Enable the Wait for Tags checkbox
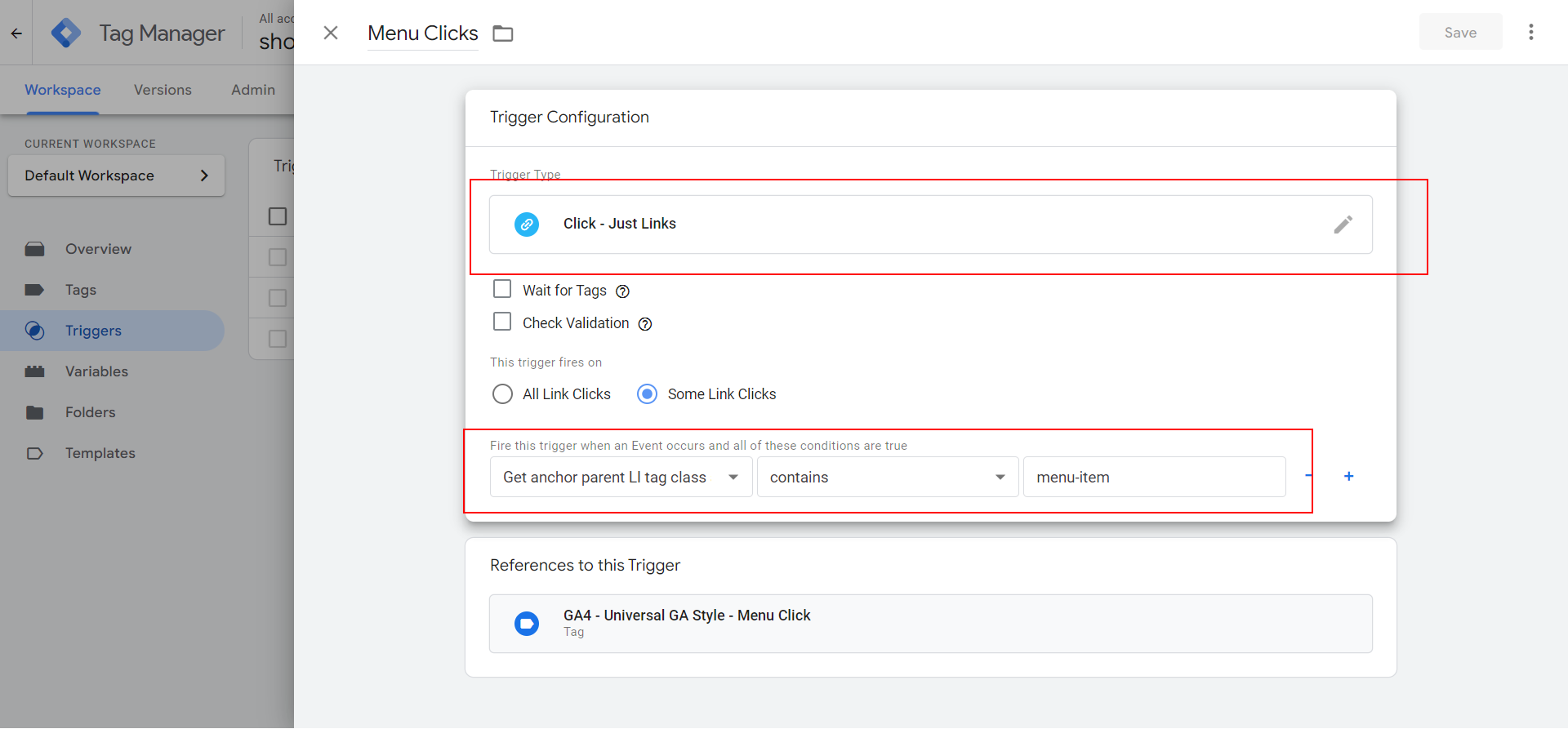The height and width of the screenshot is (729, 1568). 502,289
